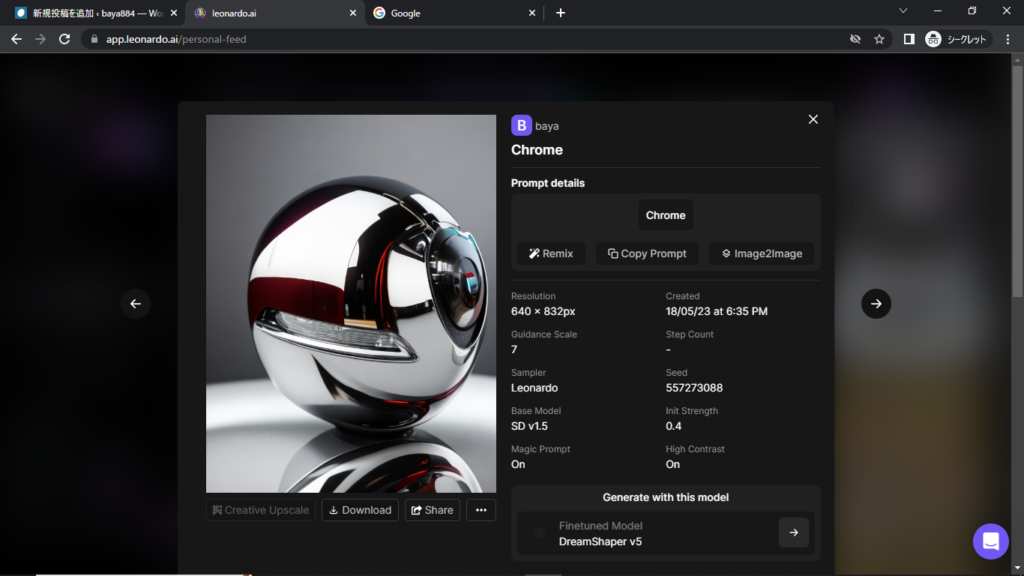Screen dimensions: 1024x576
Task: Copy the prompt with Copy Prompt
Action: 647,254
